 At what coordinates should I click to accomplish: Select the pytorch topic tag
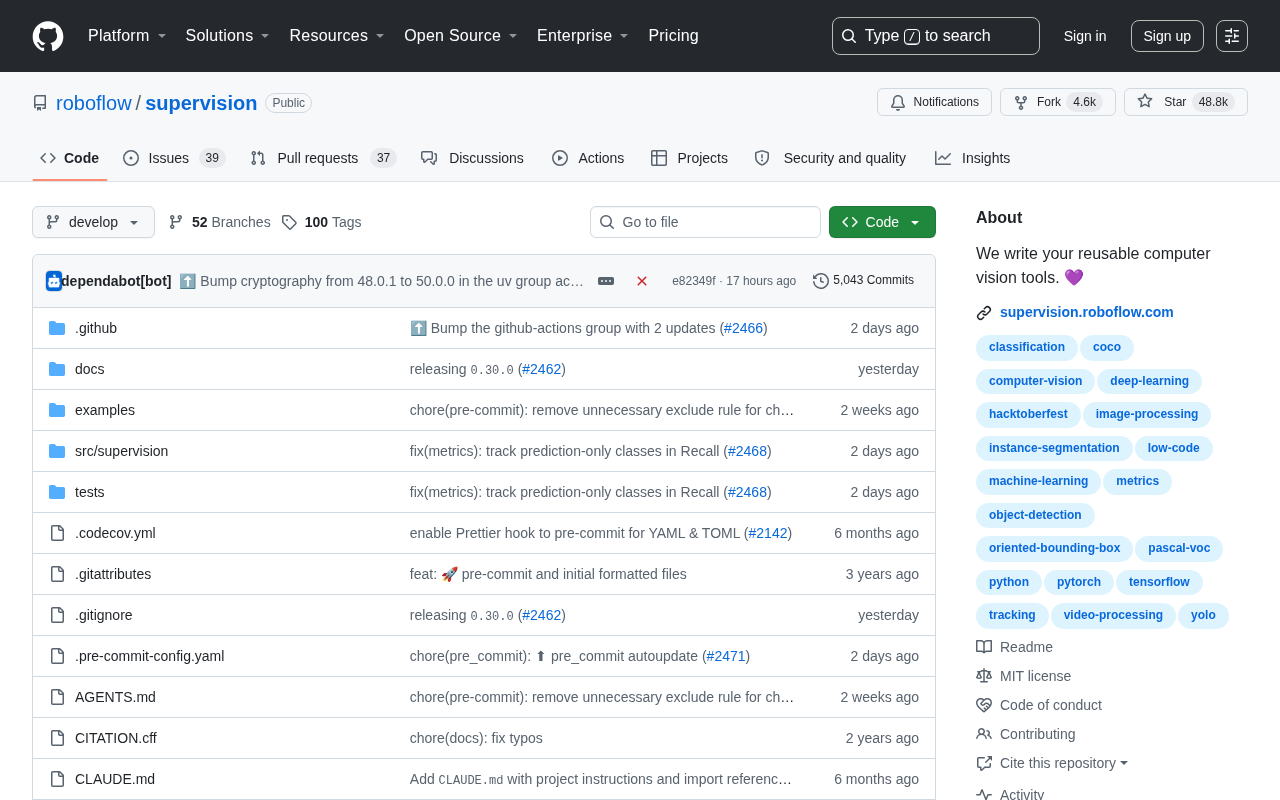point(1079,582)
